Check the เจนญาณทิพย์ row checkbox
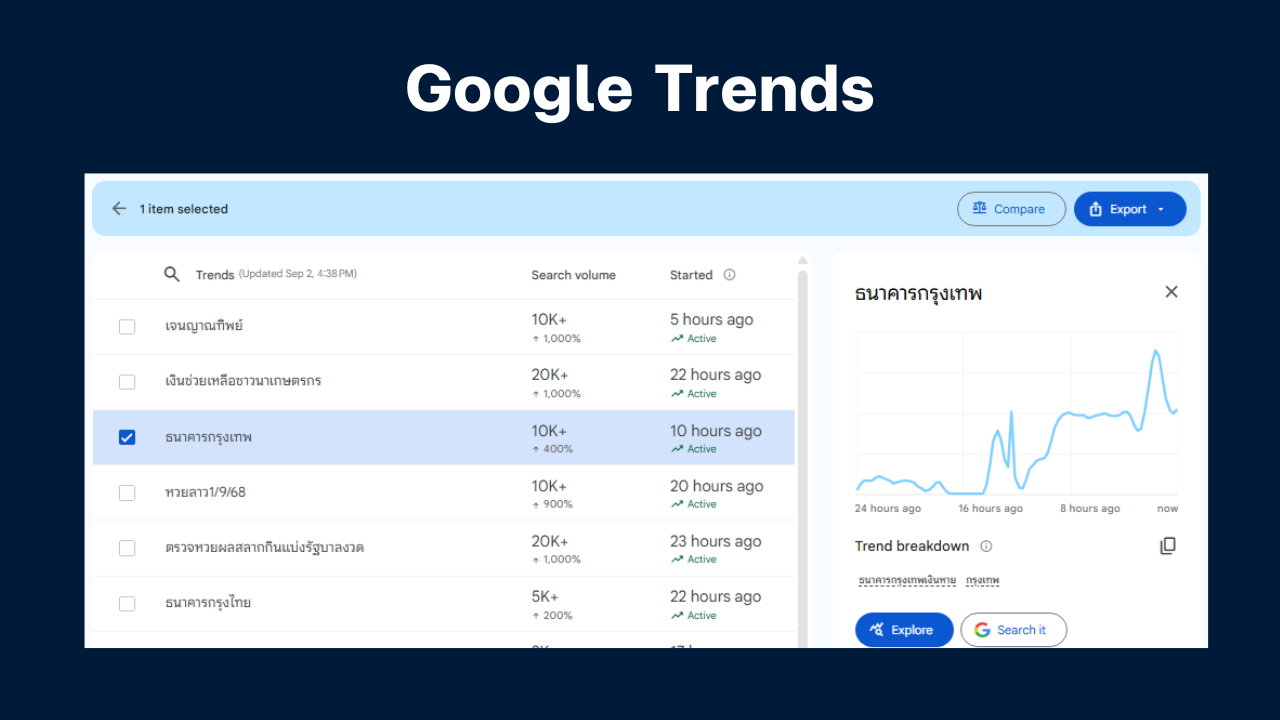The image size is (1280, 720). click(x=127, y=327)
